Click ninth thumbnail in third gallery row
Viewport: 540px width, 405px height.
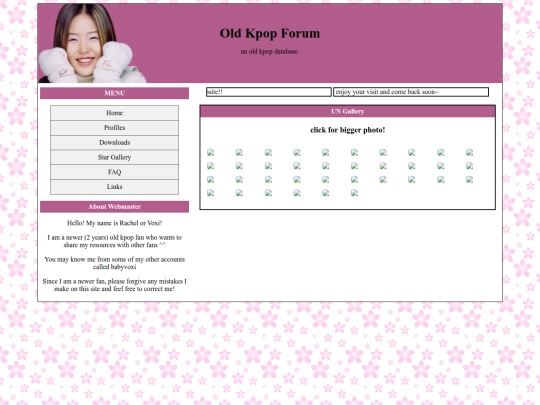[x=440, y=179]
